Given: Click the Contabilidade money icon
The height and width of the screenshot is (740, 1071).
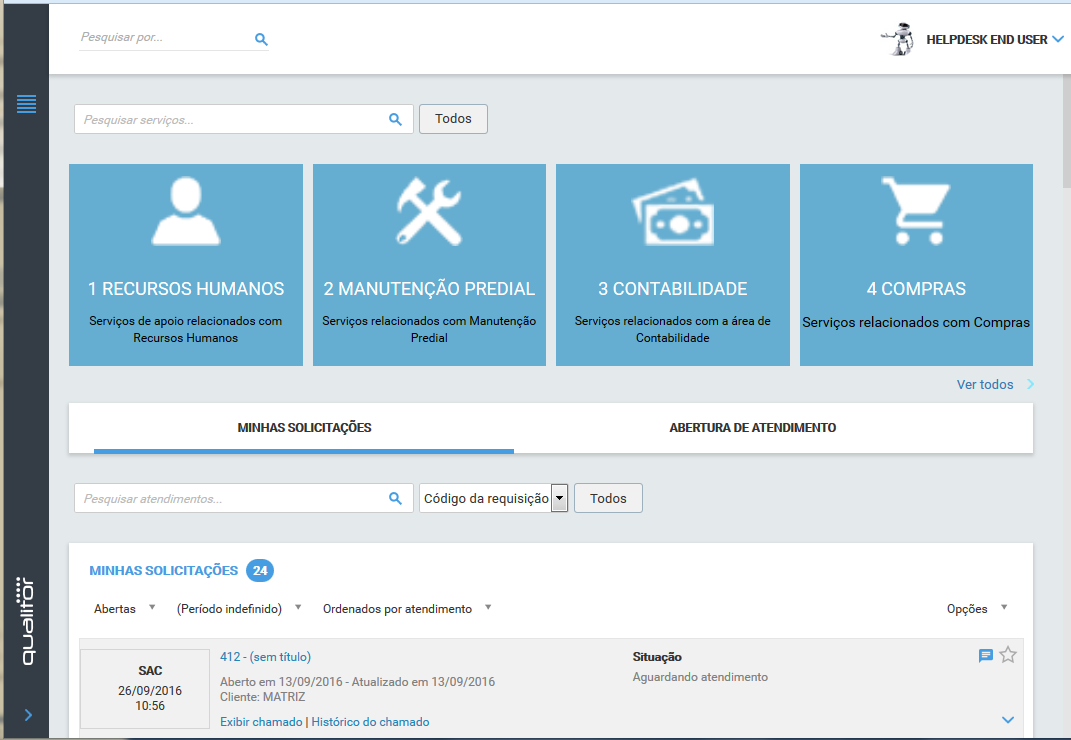Looking at the screenshot, I should 672,212.
